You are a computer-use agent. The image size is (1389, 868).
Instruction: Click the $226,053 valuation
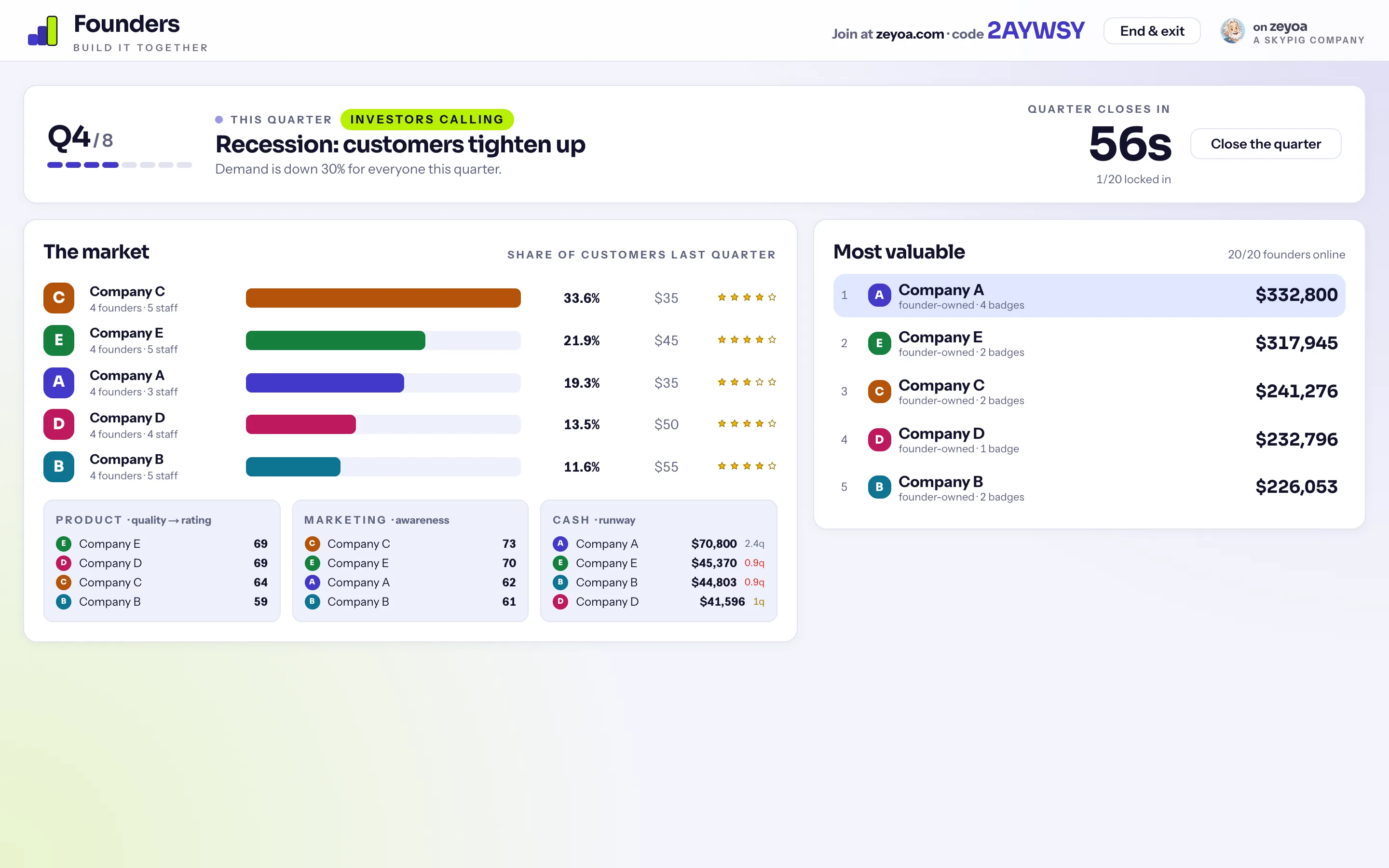tap(1296, 487)
